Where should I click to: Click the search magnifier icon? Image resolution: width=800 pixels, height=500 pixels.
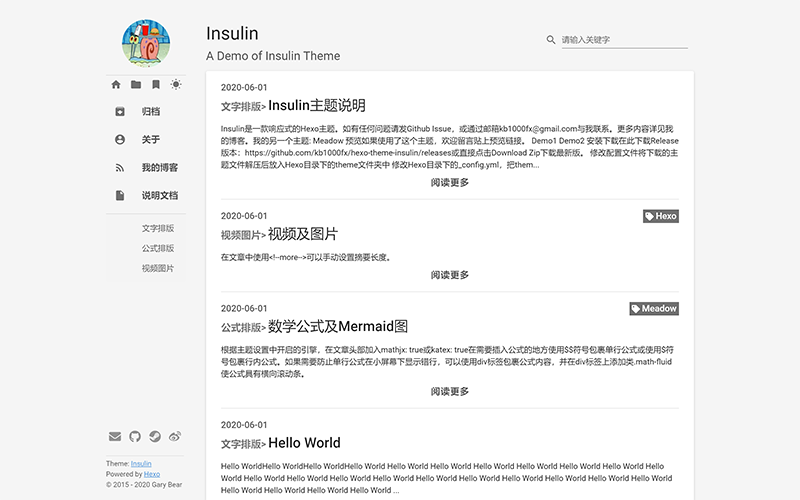click(x=551, y=40)
